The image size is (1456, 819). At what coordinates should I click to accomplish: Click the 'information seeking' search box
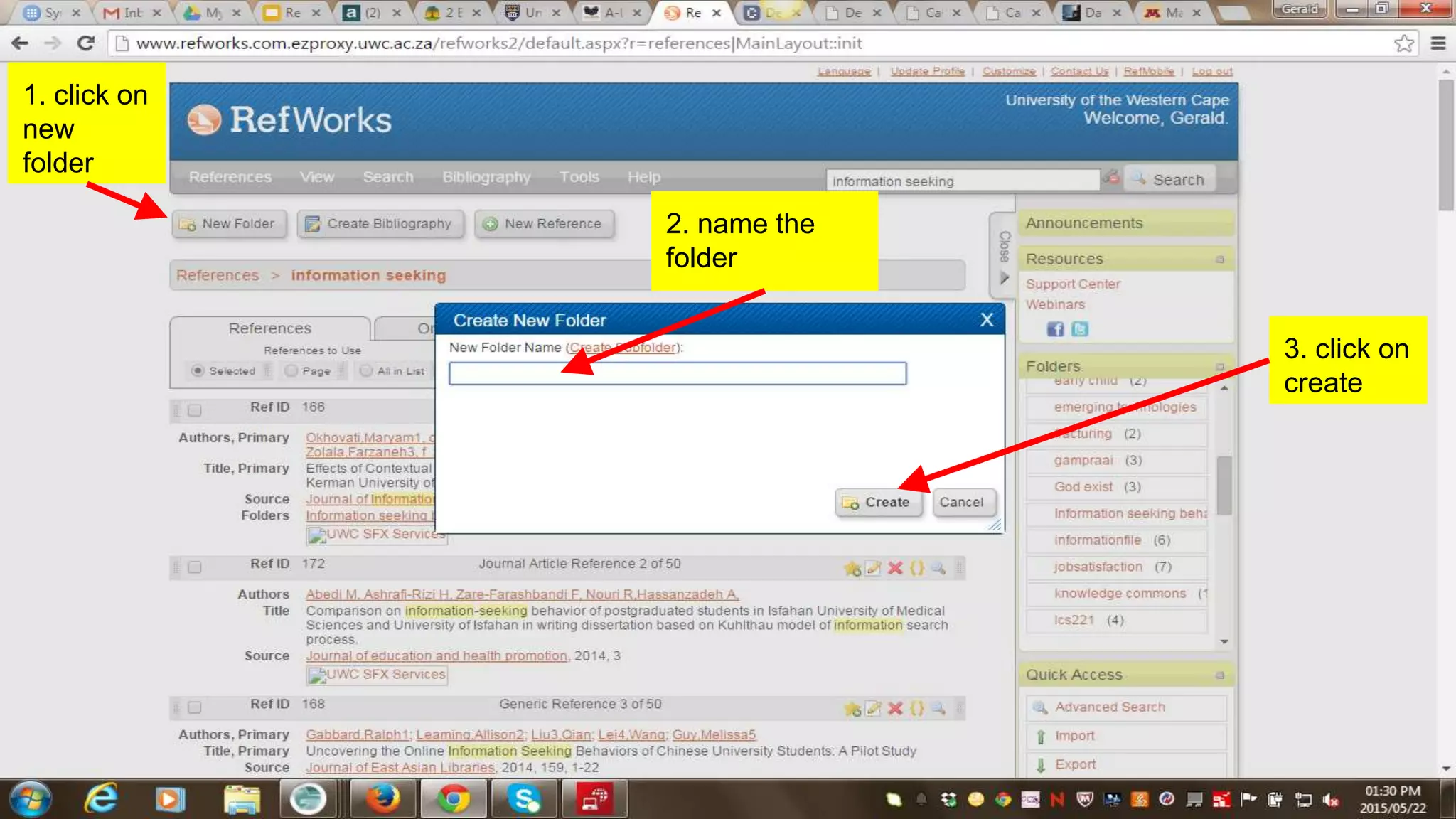[963, 181]
